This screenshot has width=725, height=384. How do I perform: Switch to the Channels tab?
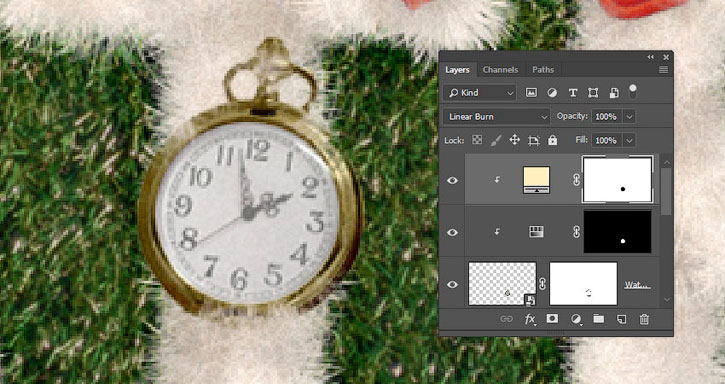500,70
